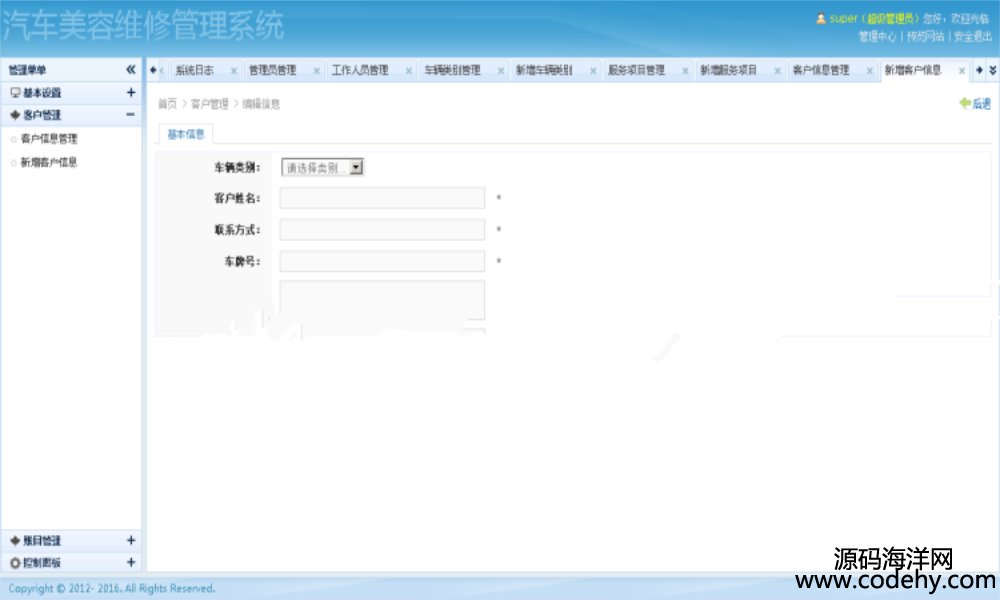1000x600 pixels.
Task: Click the 安全退出 logout link
Action: [971, 36]
